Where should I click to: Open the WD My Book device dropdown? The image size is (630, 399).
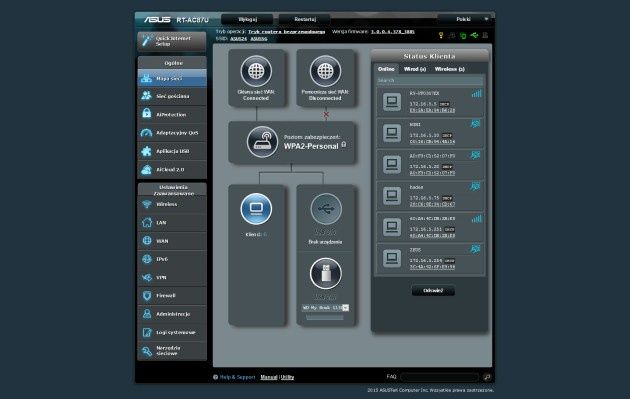325,308
